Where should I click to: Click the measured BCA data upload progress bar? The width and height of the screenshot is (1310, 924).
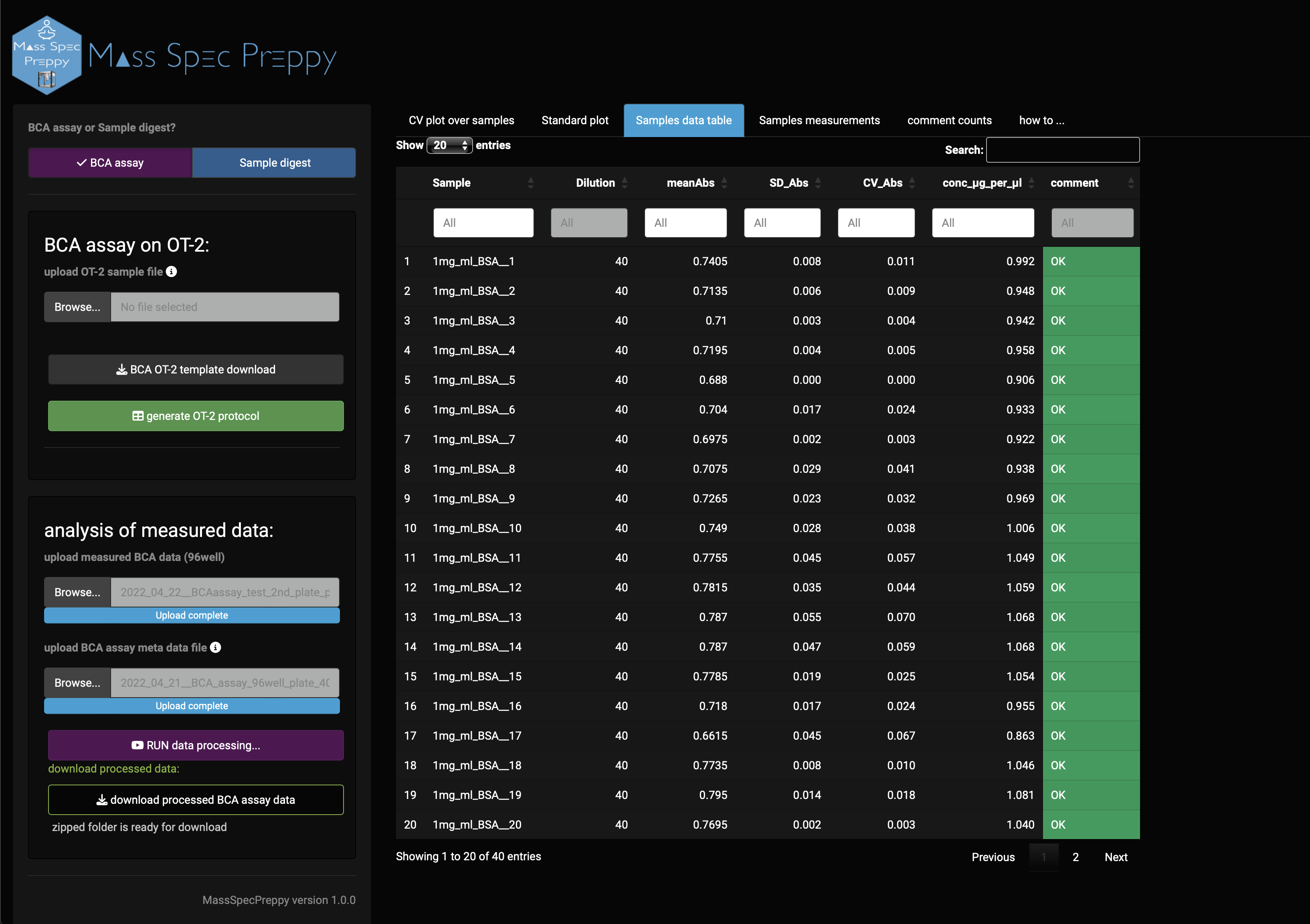point(192,615)
